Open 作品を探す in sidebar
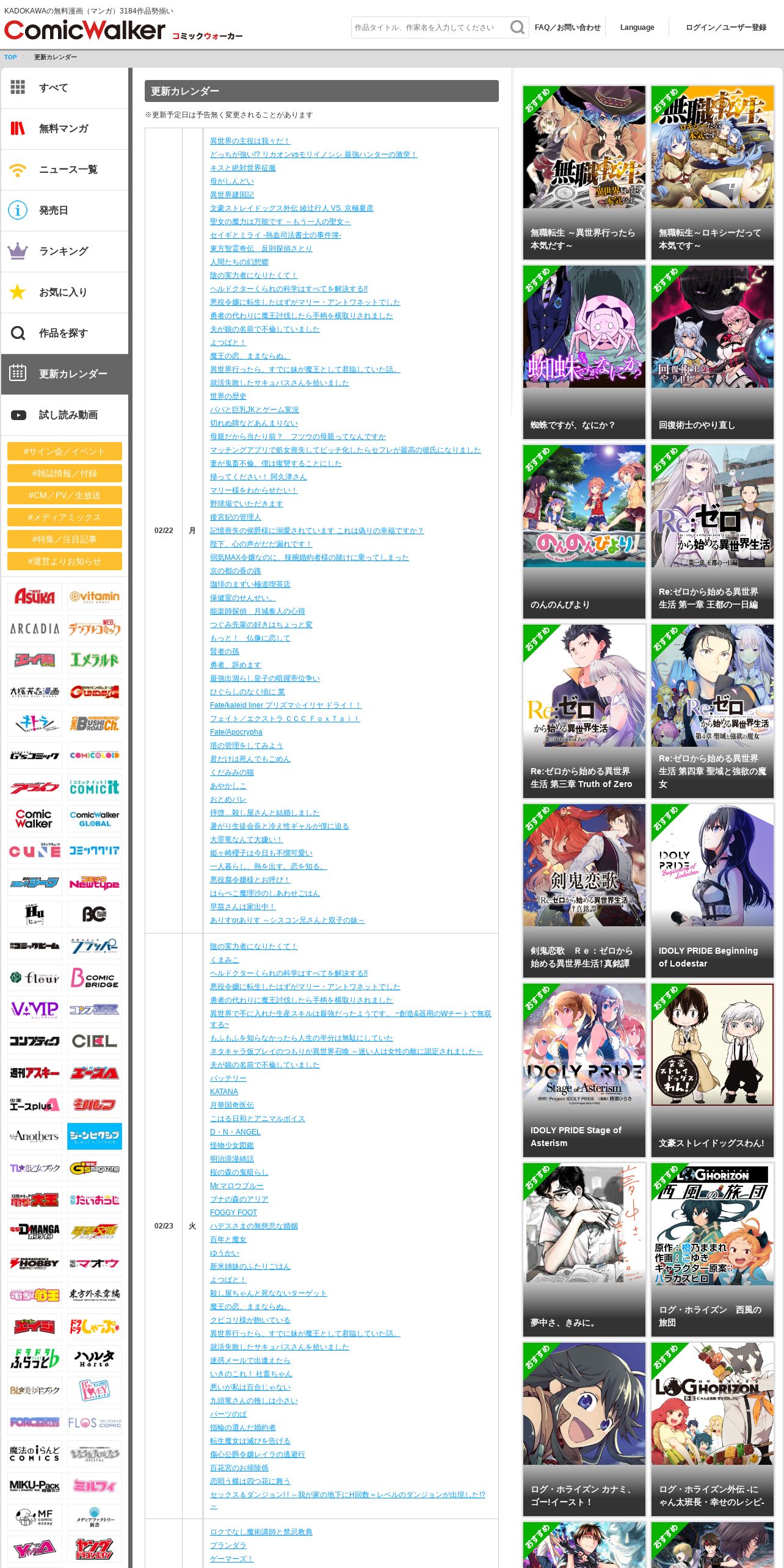Screen dimensions: 784x1568 65,333
